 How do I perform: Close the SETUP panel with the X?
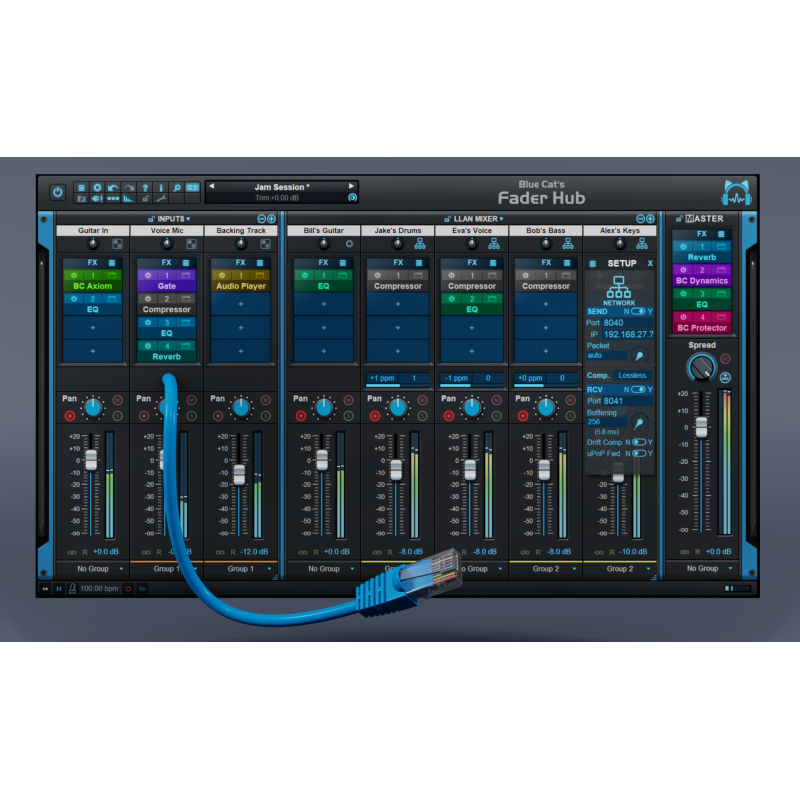tap(650, 262)
